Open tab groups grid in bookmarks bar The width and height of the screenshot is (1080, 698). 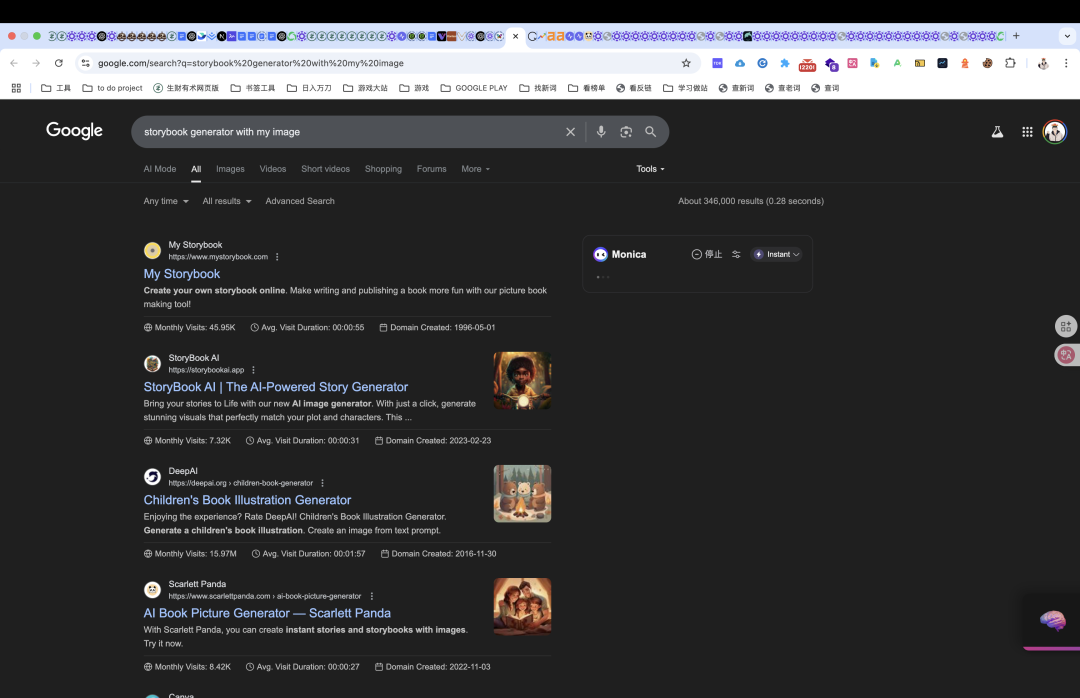[16, 88]
